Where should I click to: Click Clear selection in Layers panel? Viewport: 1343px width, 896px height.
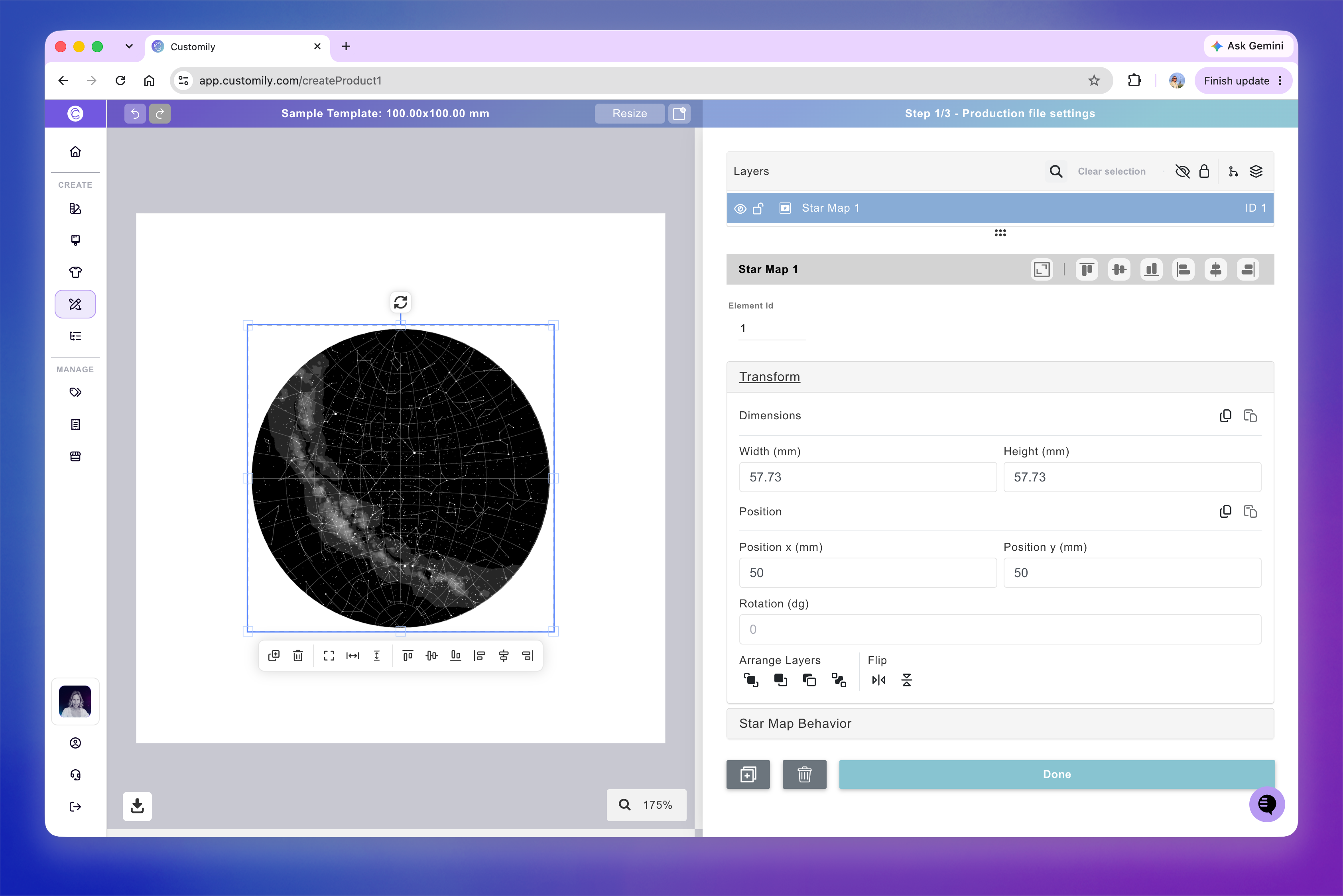pyautogui.click(x=1111, y=171)
